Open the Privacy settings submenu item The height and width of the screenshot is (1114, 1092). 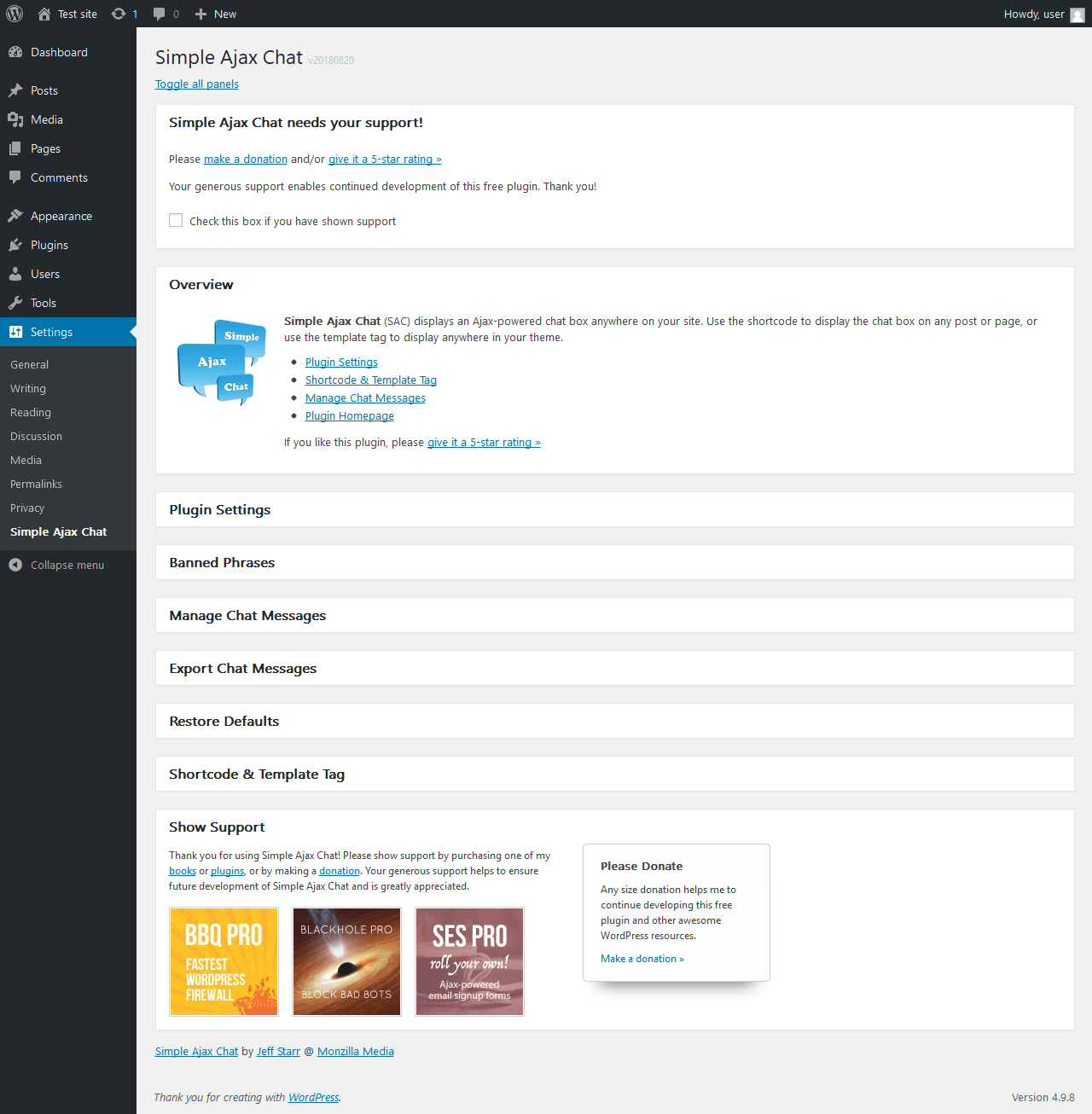(68, 508)
